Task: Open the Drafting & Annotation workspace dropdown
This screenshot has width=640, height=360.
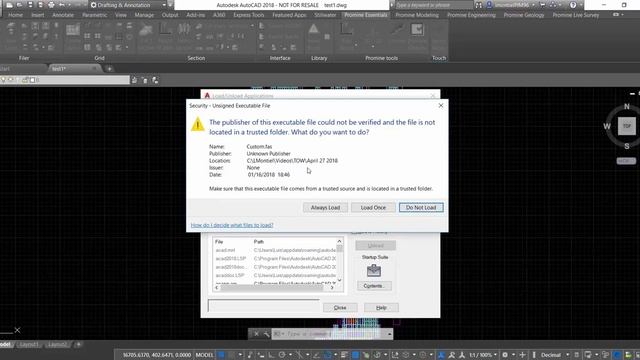Action: pos(128,5)
